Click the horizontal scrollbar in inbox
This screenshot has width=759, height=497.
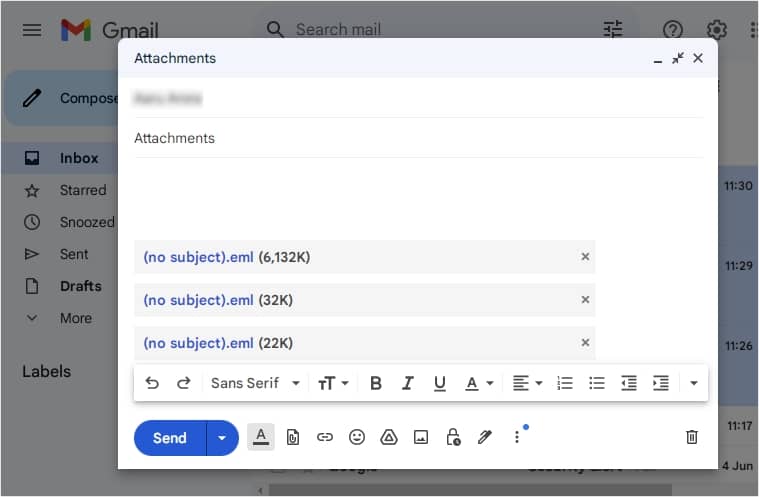(x=470, y=490)
